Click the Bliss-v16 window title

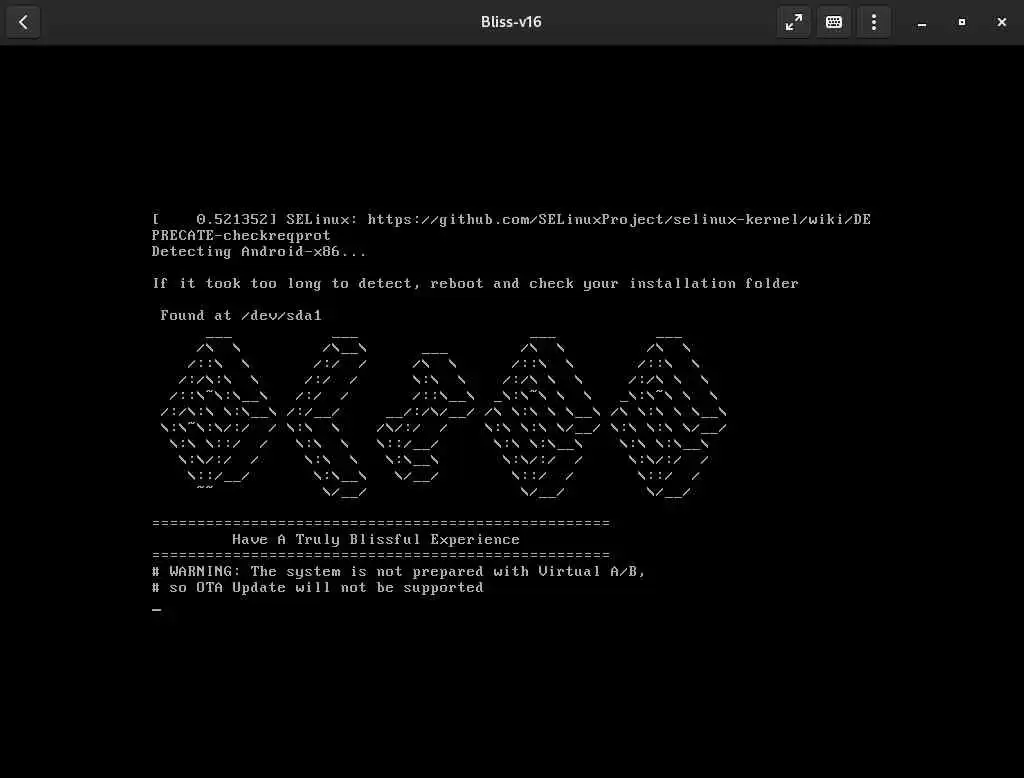tap(511, 22)
